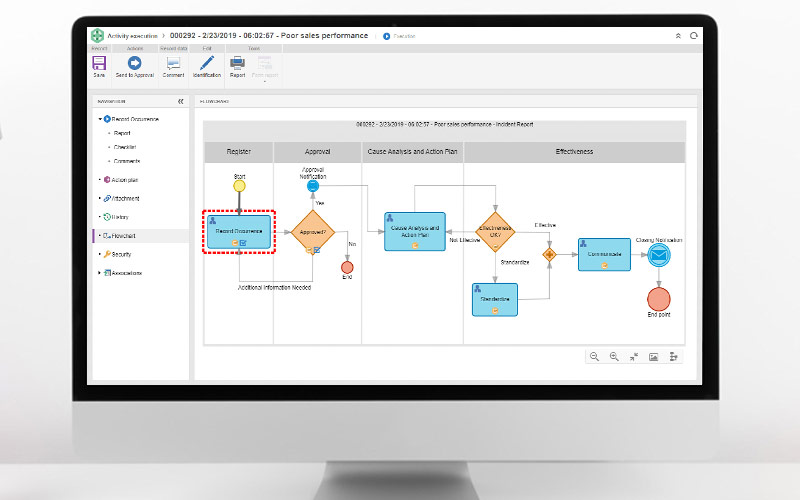This screenshot has width=800, height=500.
Task: Select Action plan in the navigation panel
Action: [x=125, y=180]
